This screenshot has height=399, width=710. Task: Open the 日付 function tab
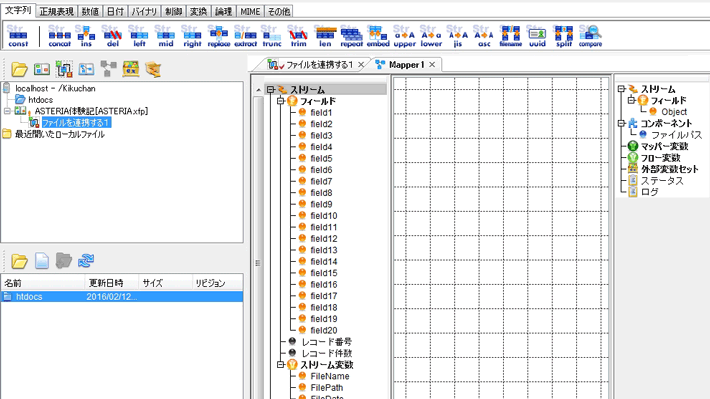(115, 11)
